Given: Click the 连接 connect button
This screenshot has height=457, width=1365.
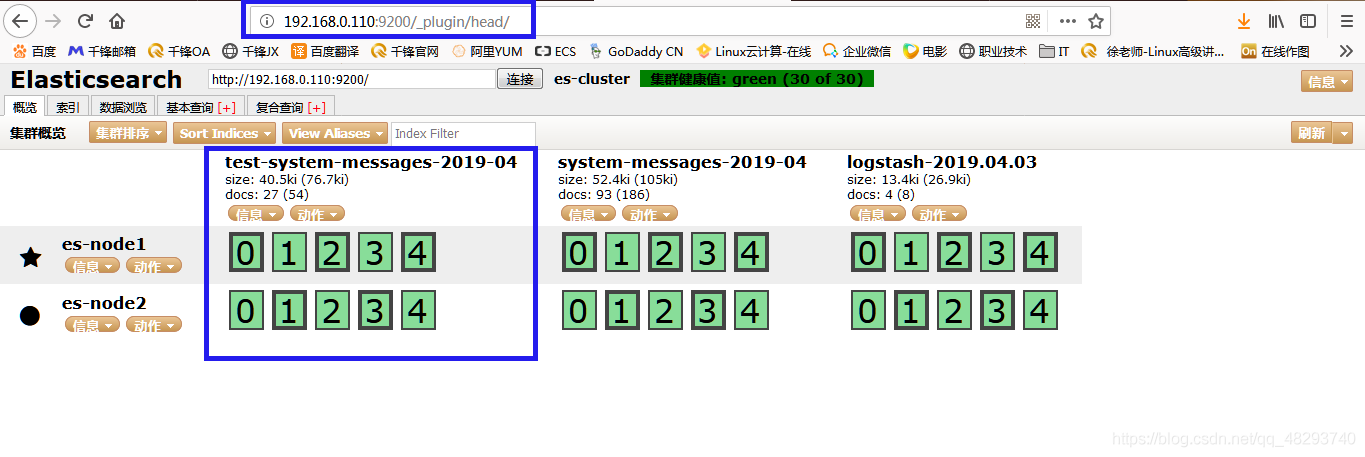Looking at the screenshot, I should coord(520,79).
